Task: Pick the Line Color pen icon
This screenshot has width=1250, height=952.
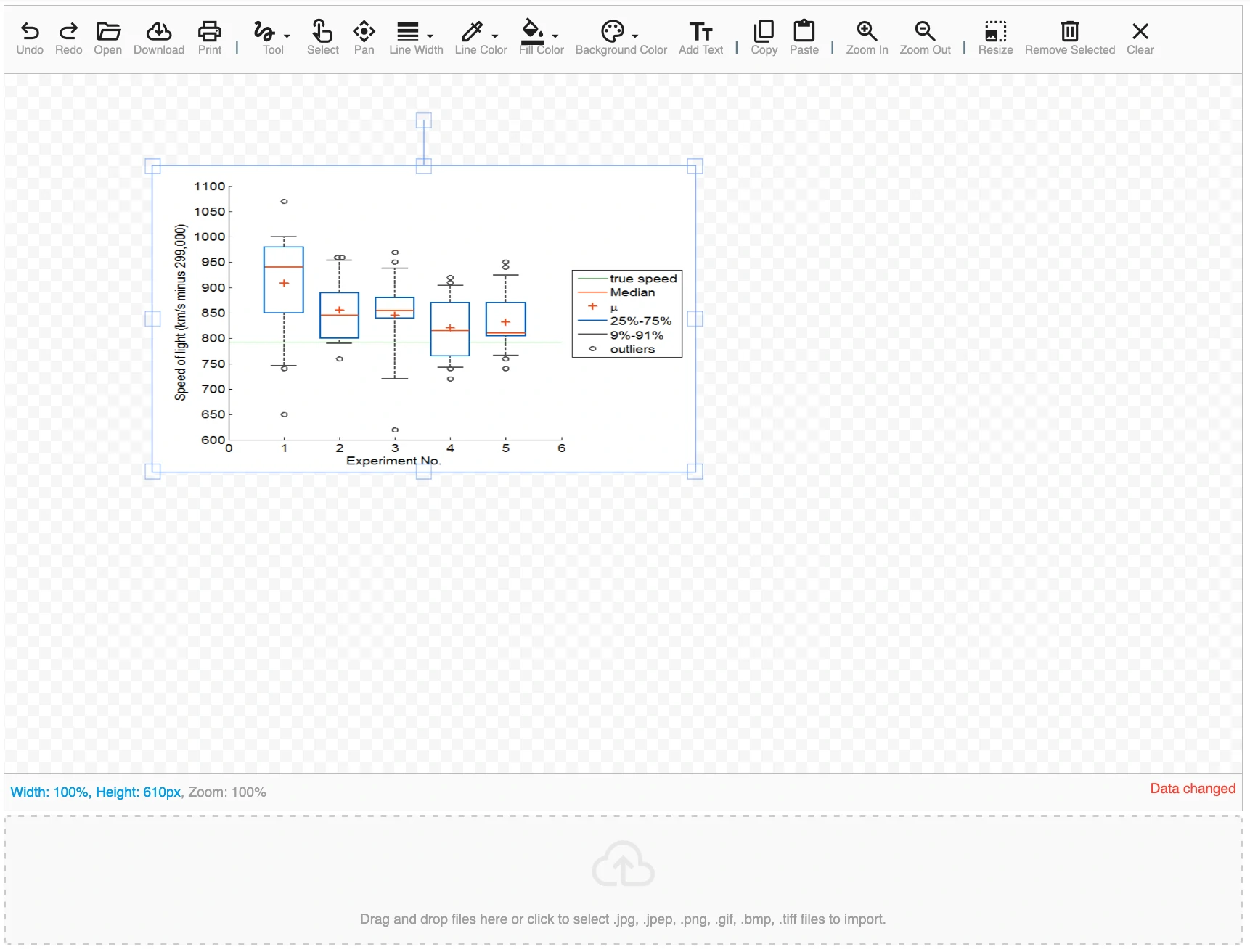Action: click(472, 31)
